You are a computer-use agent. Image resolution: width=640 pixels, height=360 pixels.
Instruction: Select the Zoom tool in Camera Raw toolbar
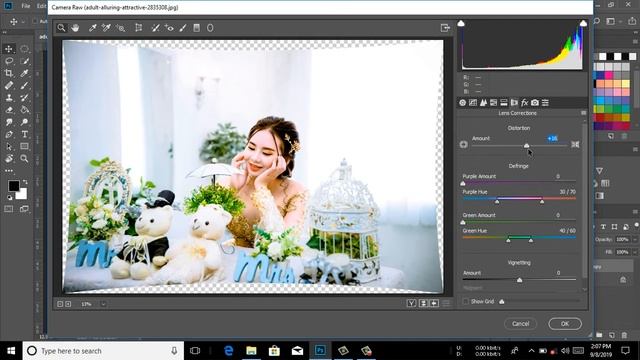(61, 28)
